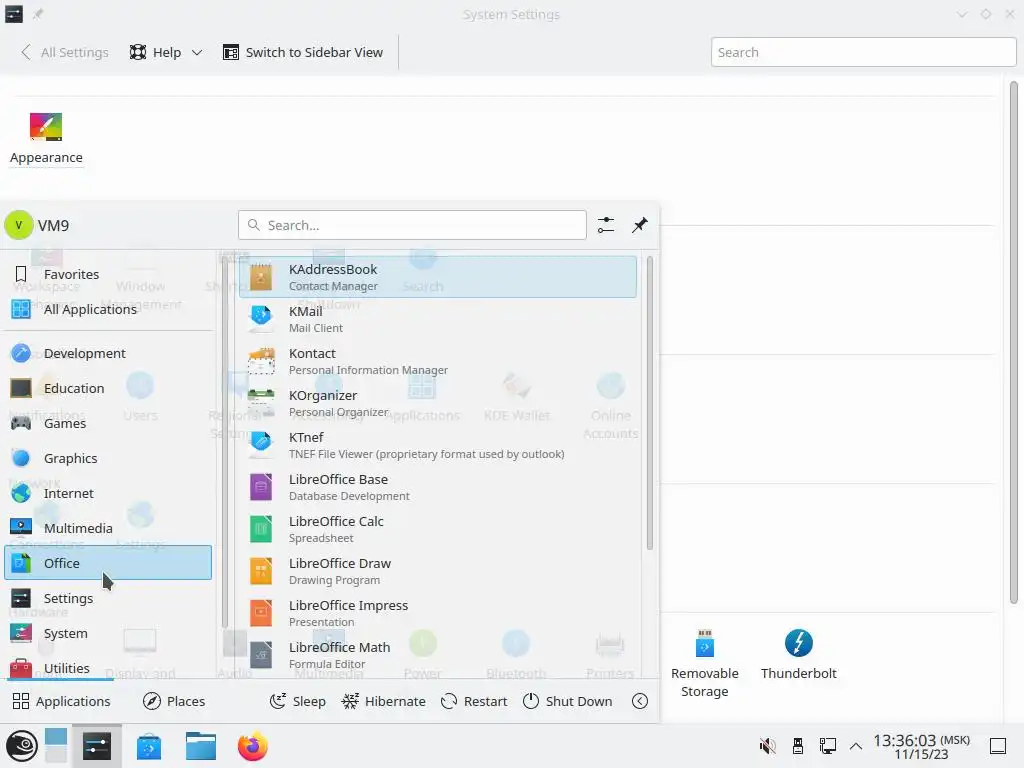Click the title bar pin icon
Viewport: 1024px width, 768px height.
coord(38,14)
